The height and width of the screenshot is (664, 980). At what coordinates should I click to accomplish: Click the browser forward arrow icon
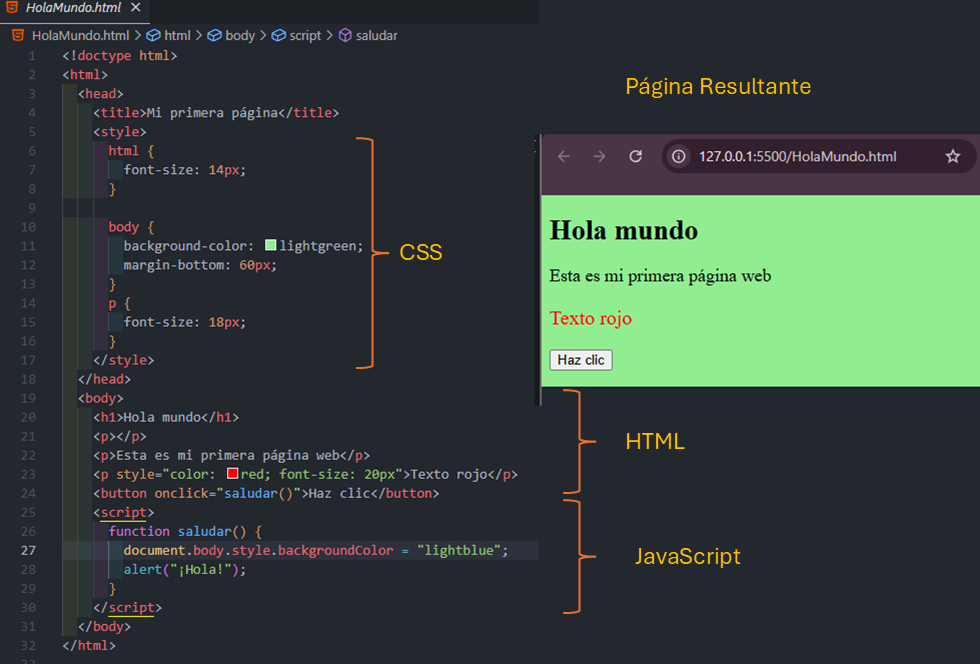point(599,156)
